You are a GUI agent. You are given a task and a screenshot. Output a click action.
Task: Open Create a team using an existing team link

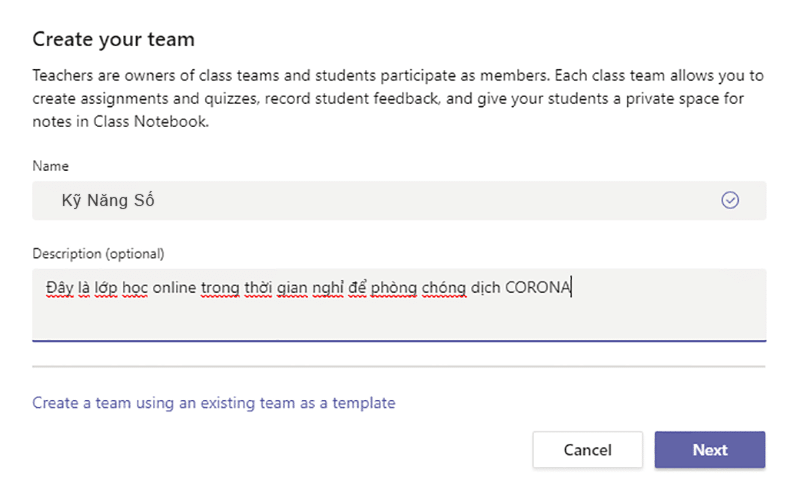click(x=214, y=403)
